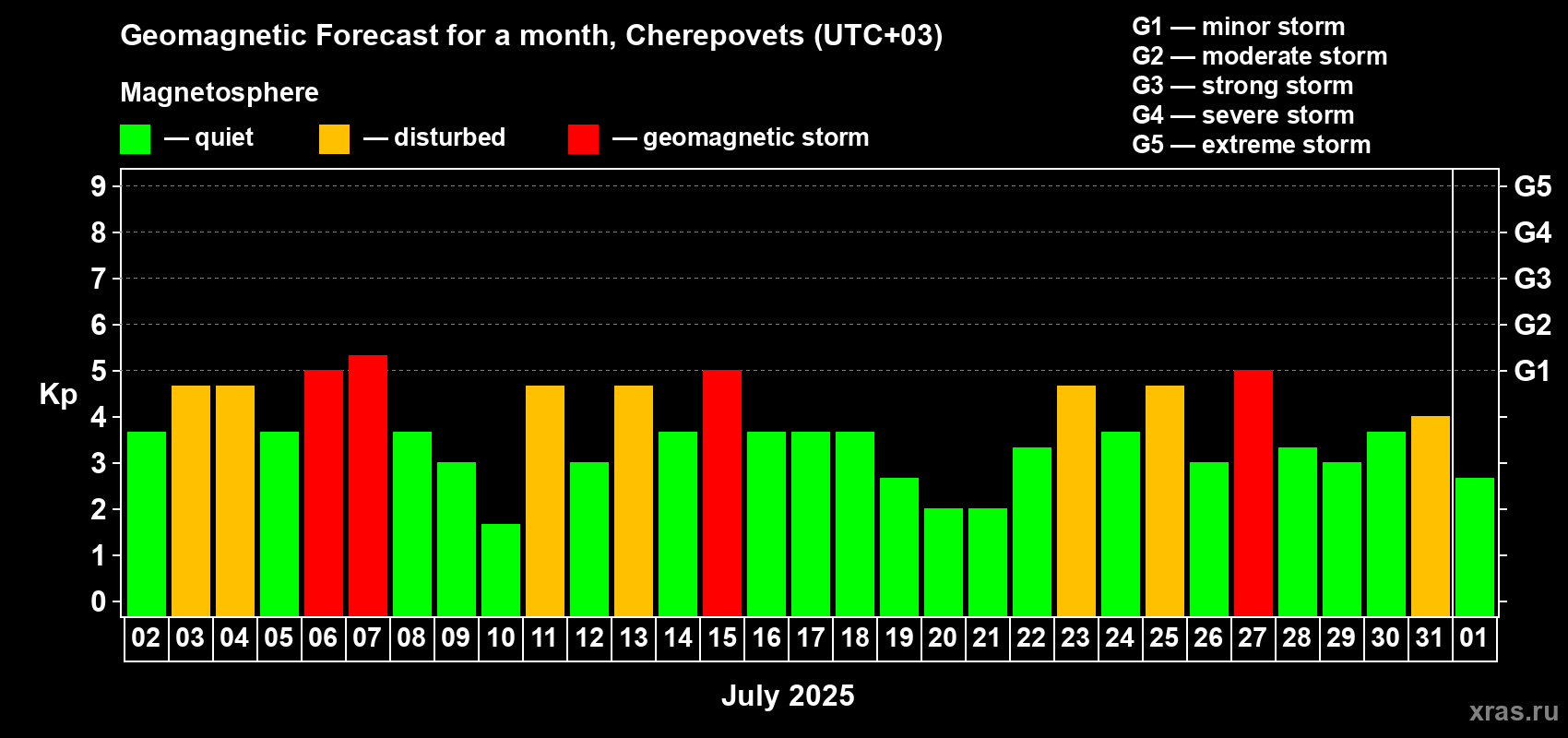
Task: Click the orange bar for day 04
Action: click(x=235, y=501)
